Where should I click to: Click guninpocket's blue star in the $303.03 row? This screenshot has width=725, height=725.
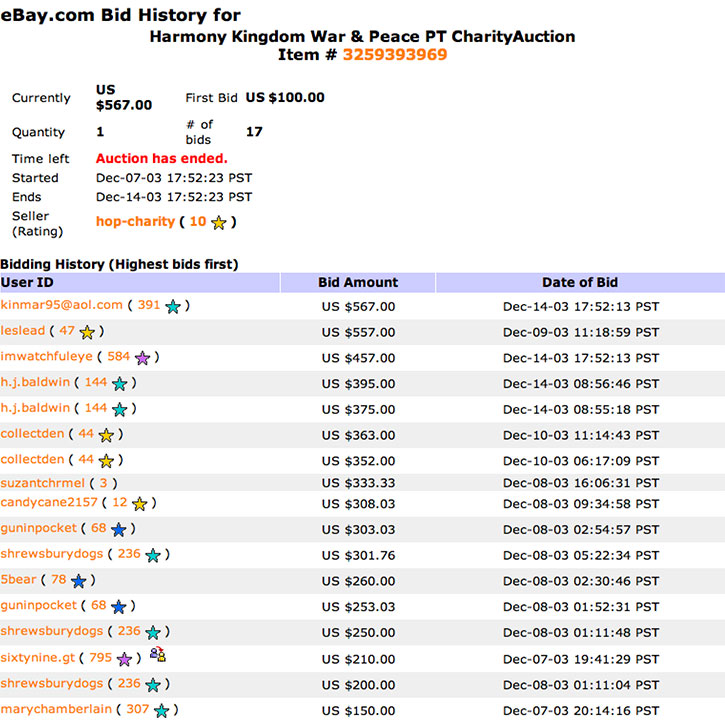click(x=119, y=529)
